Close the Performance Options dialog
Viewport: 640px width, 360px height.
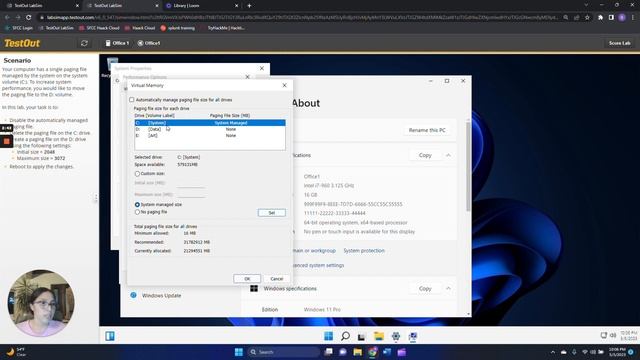click(x=247, y=77)
